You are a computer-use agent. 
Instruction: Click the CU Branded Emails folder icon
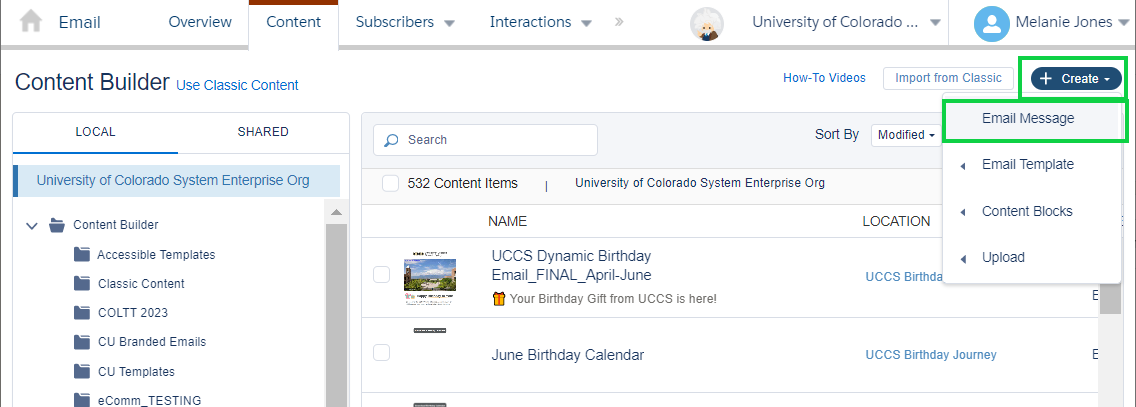pyautogui.click(x=82, y=341)
